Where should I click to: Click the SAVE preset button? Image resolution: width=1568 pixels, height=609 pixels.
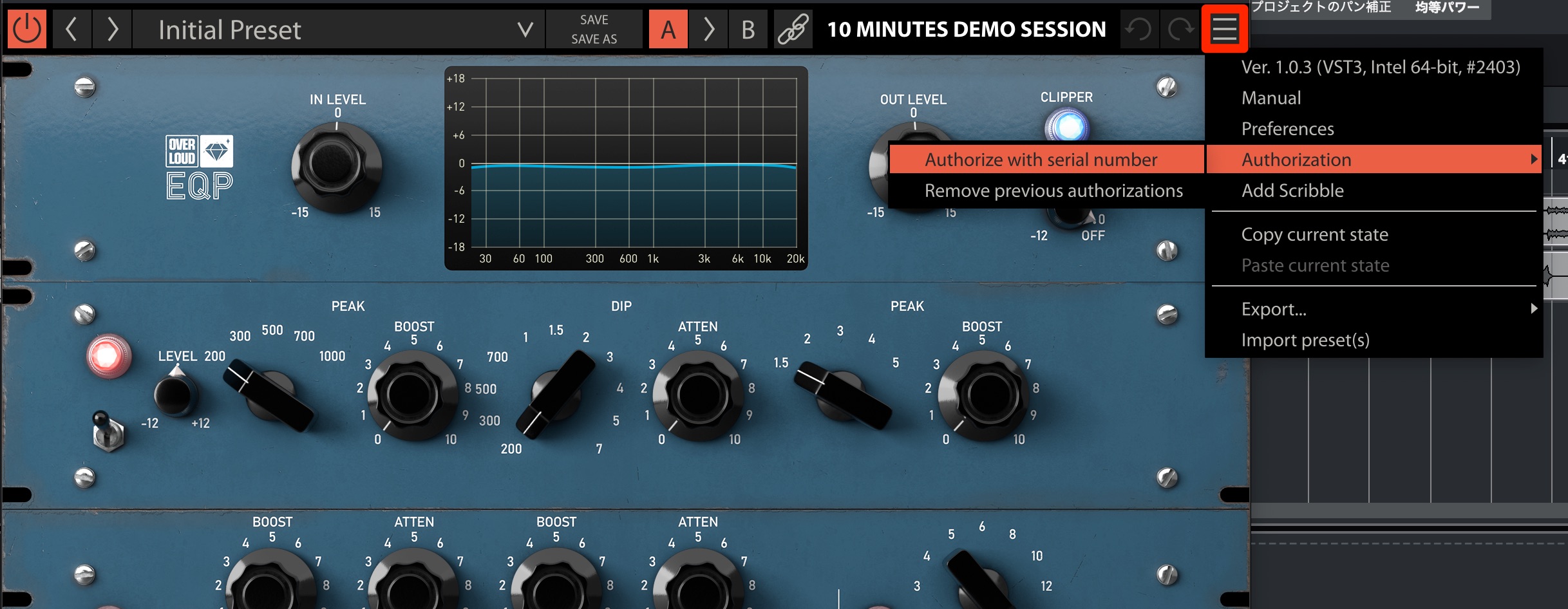(594, 20)
